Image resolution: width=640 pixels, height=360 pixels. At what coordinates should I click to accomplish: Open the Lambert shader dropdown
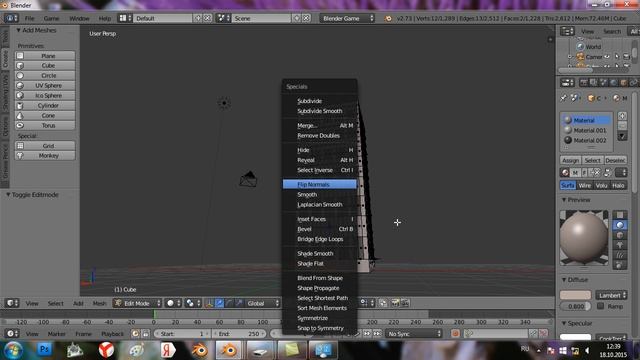(x=611, y=295)
